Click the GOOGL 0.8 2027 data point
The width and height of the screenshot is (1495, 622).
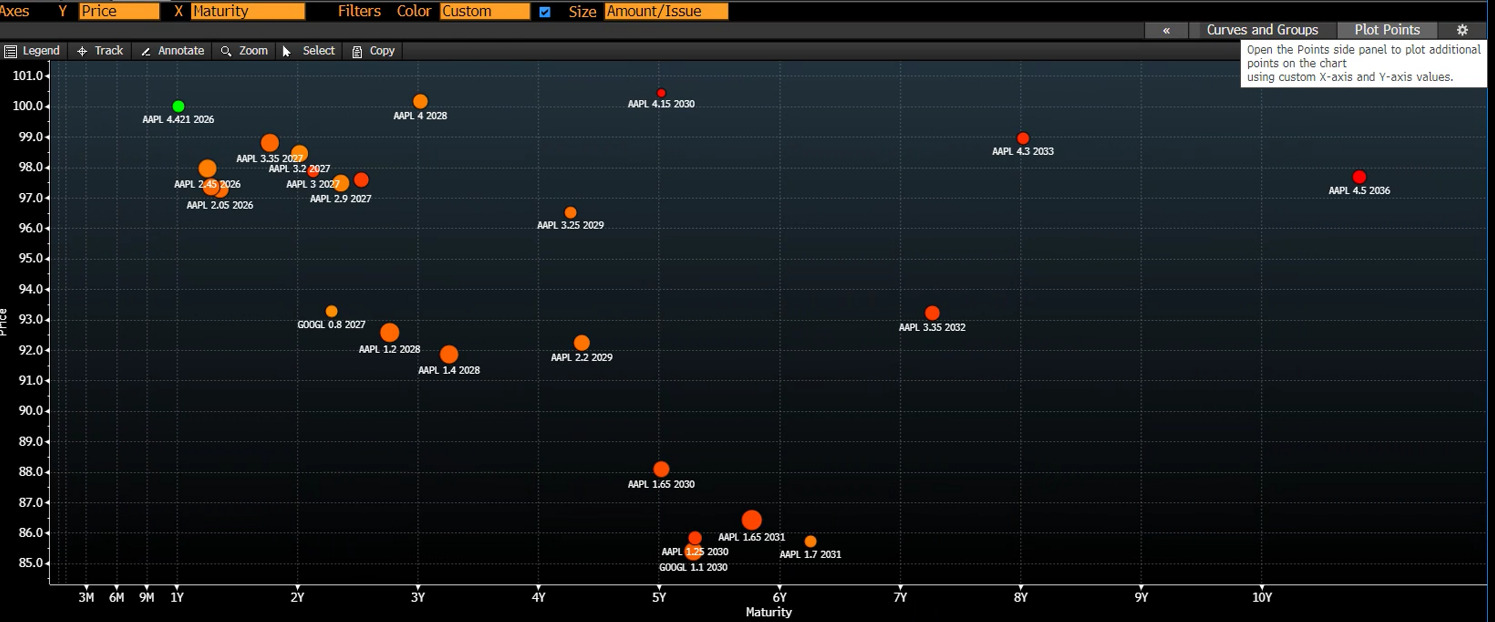click(x=331, y=312)
